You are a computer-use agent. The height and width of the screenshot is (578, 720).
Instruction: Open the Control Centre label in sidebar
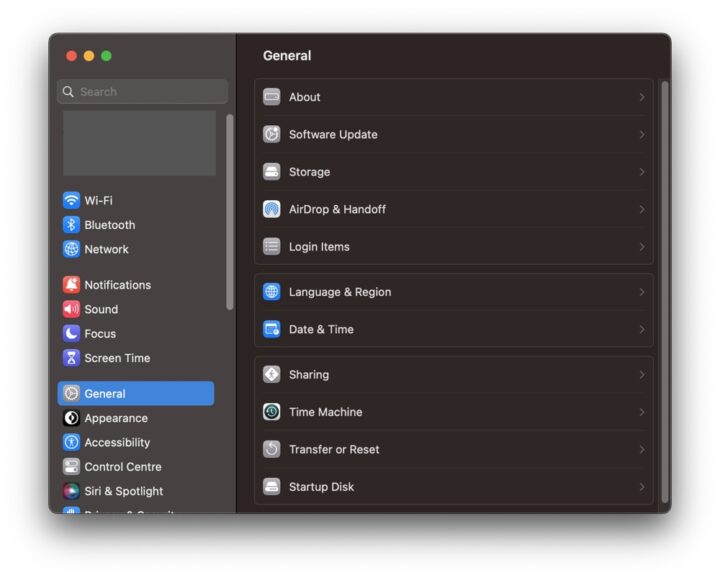[123, 467]
